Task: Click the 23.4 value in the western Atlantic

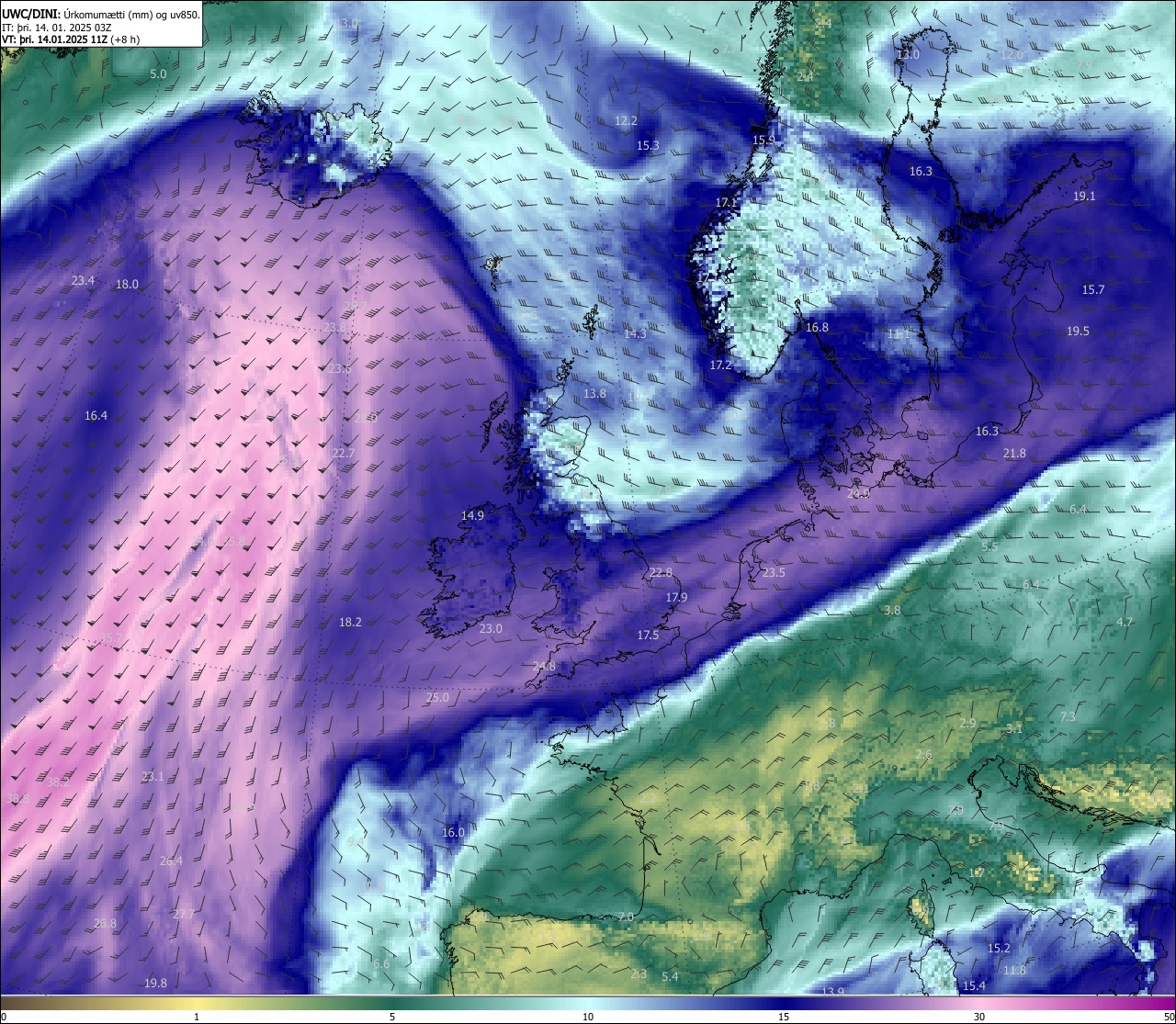Action: (83, 280)
